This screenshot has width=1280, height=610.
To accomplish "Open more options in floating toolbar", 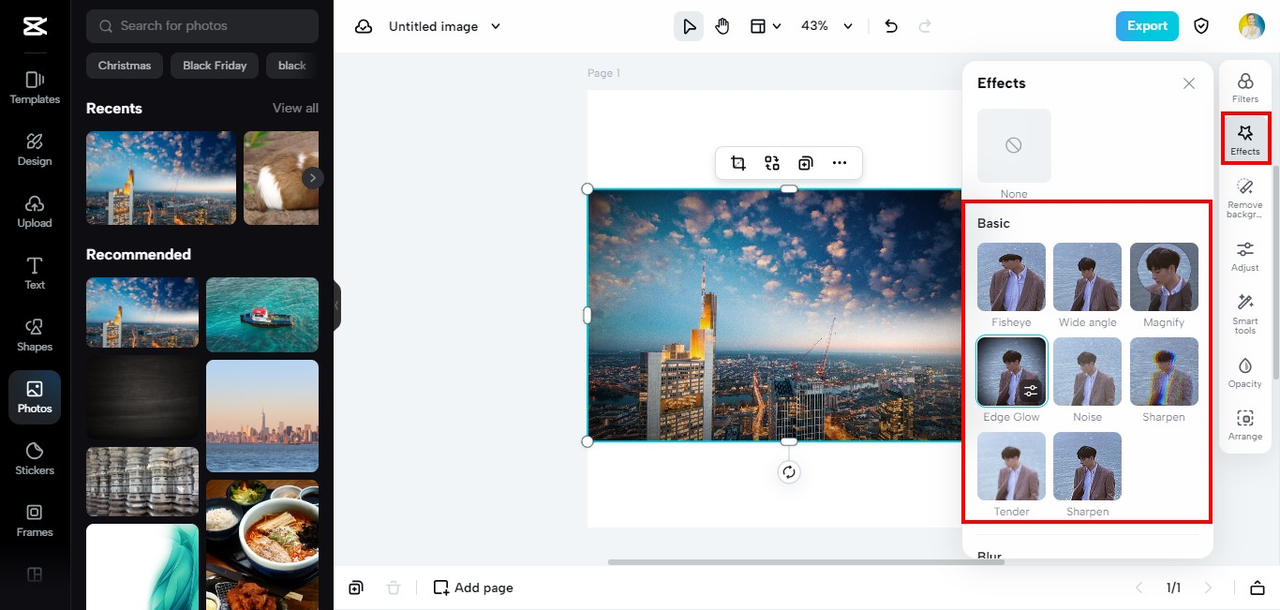I will click(839, 163).
